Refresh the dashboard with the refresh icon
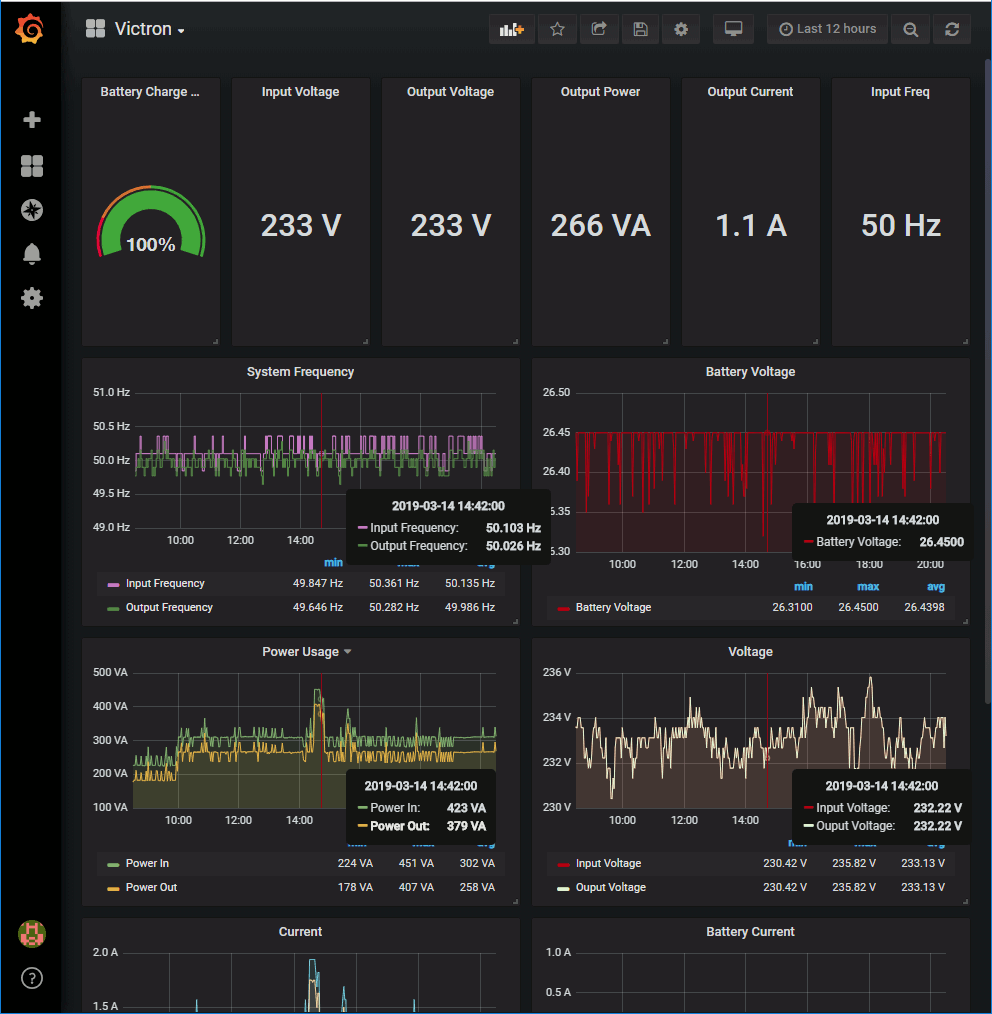This screenshot has width=992, height=1014. click(952, 28)
